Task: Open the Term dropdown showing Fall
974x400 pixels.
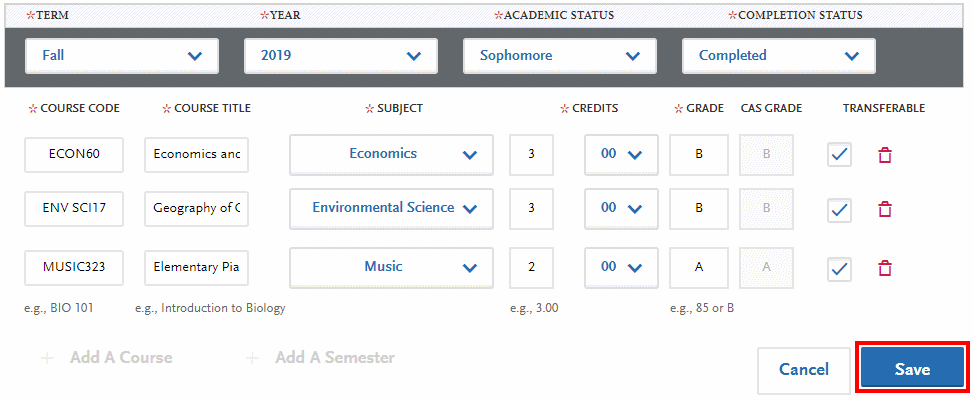Action: [122, 56]
